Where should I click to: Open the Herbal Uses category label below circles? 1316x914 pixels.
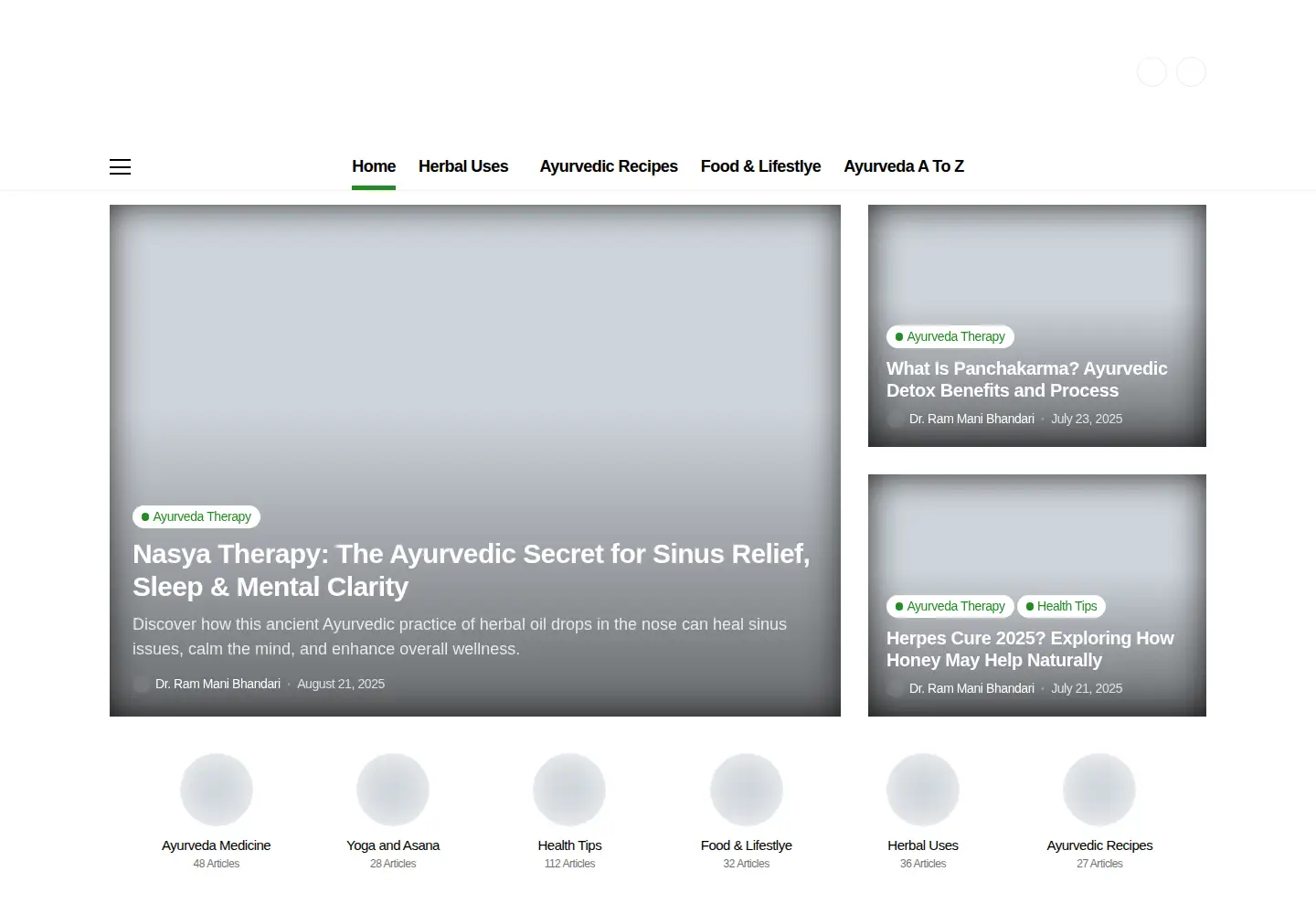pyautogui.click(x=923, y=845)
